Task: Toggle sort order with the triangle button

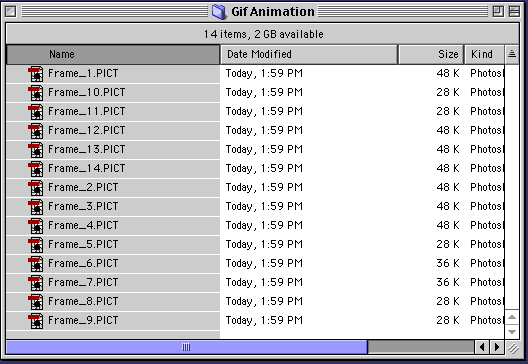Action: click(x=512, y=54)
